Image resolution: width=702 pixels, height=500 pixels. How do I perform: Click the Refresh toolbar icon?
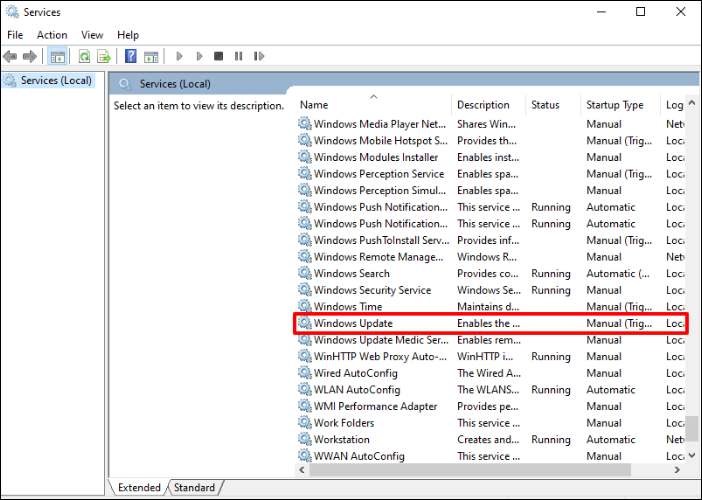(x=84, y=57)
